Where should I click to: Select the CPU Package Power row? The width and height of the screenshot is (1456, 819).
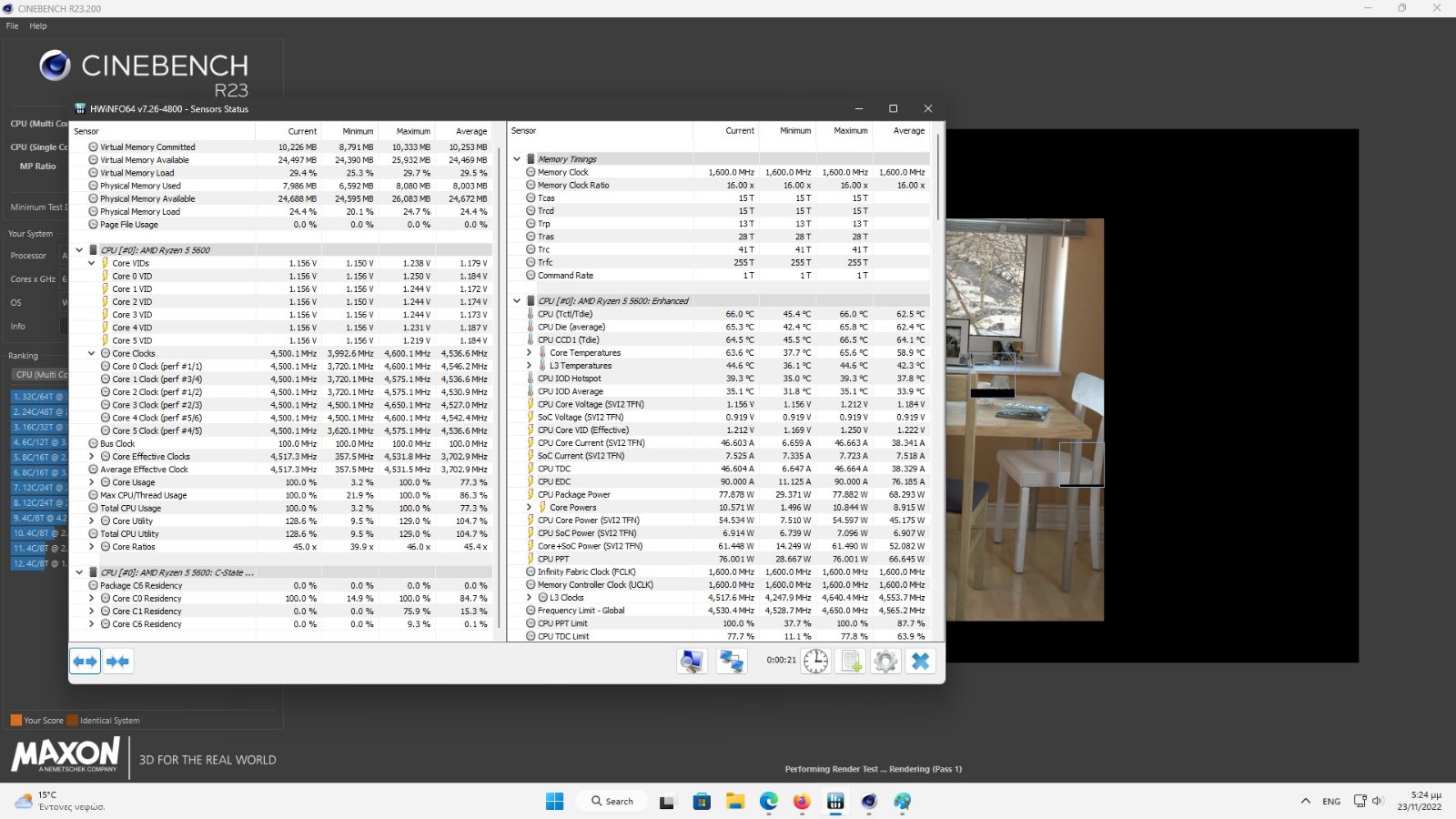(720, 495)
